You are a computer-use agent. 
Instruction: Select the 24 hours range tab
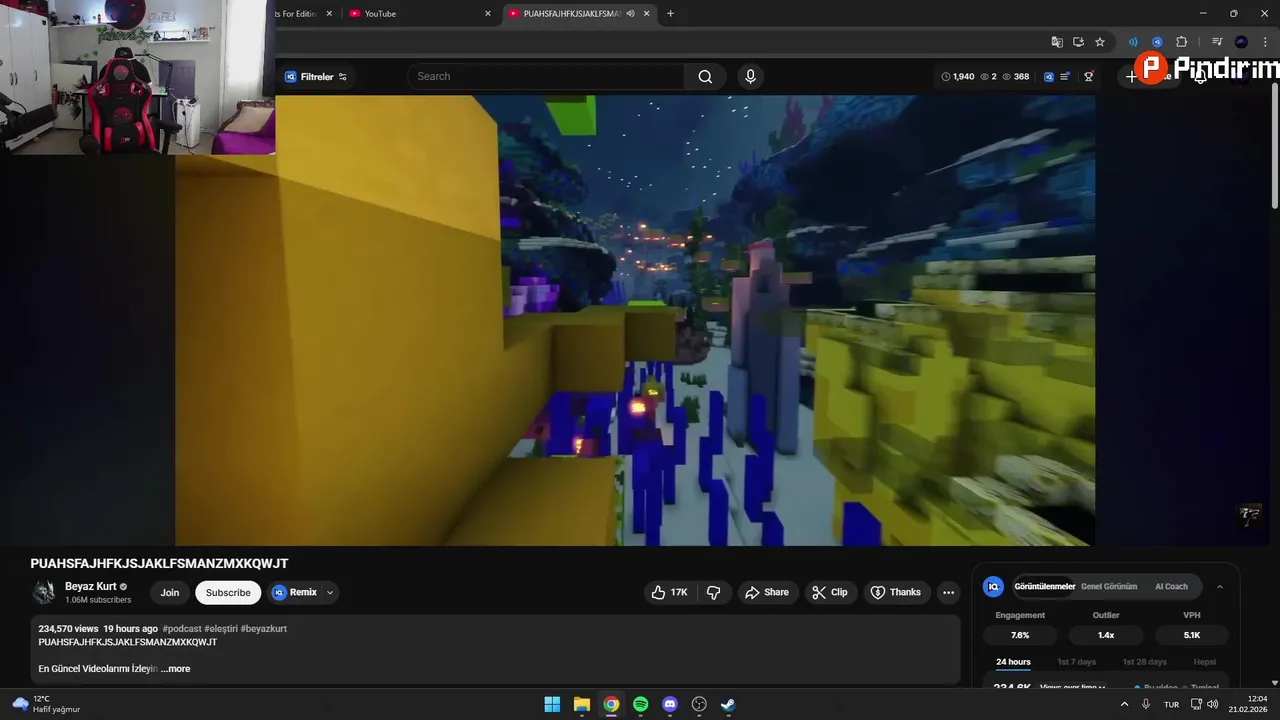point(1013,662)
